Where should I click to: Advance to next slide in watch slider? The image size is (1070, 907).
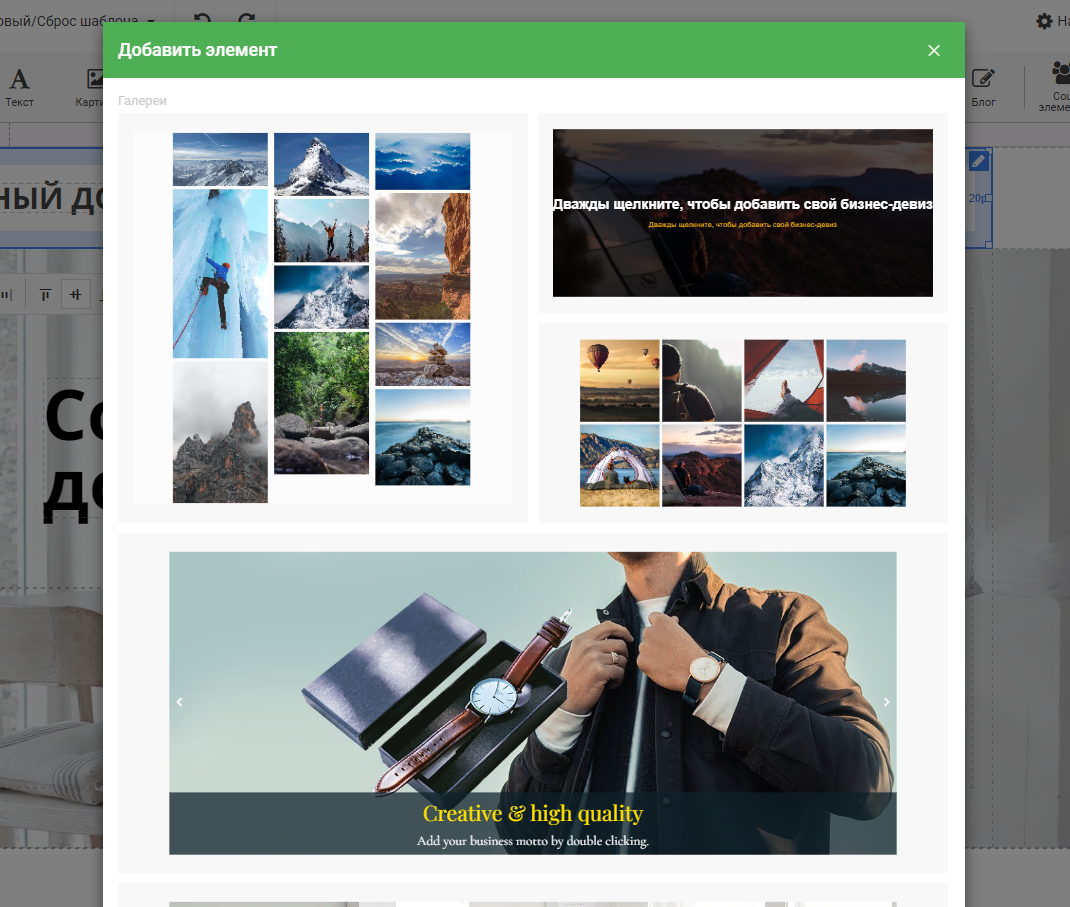point(886,702)
